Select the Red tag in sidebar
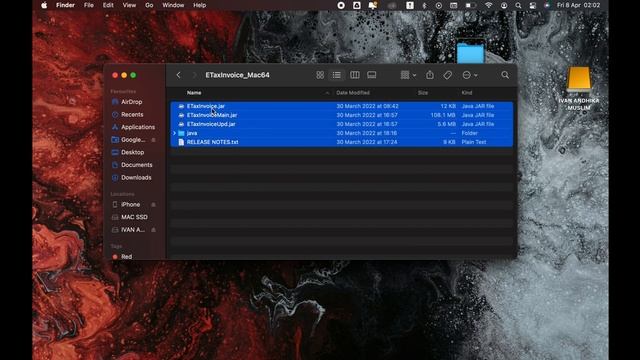Viewport: 640px width, 360px height. tap(126, 257)
